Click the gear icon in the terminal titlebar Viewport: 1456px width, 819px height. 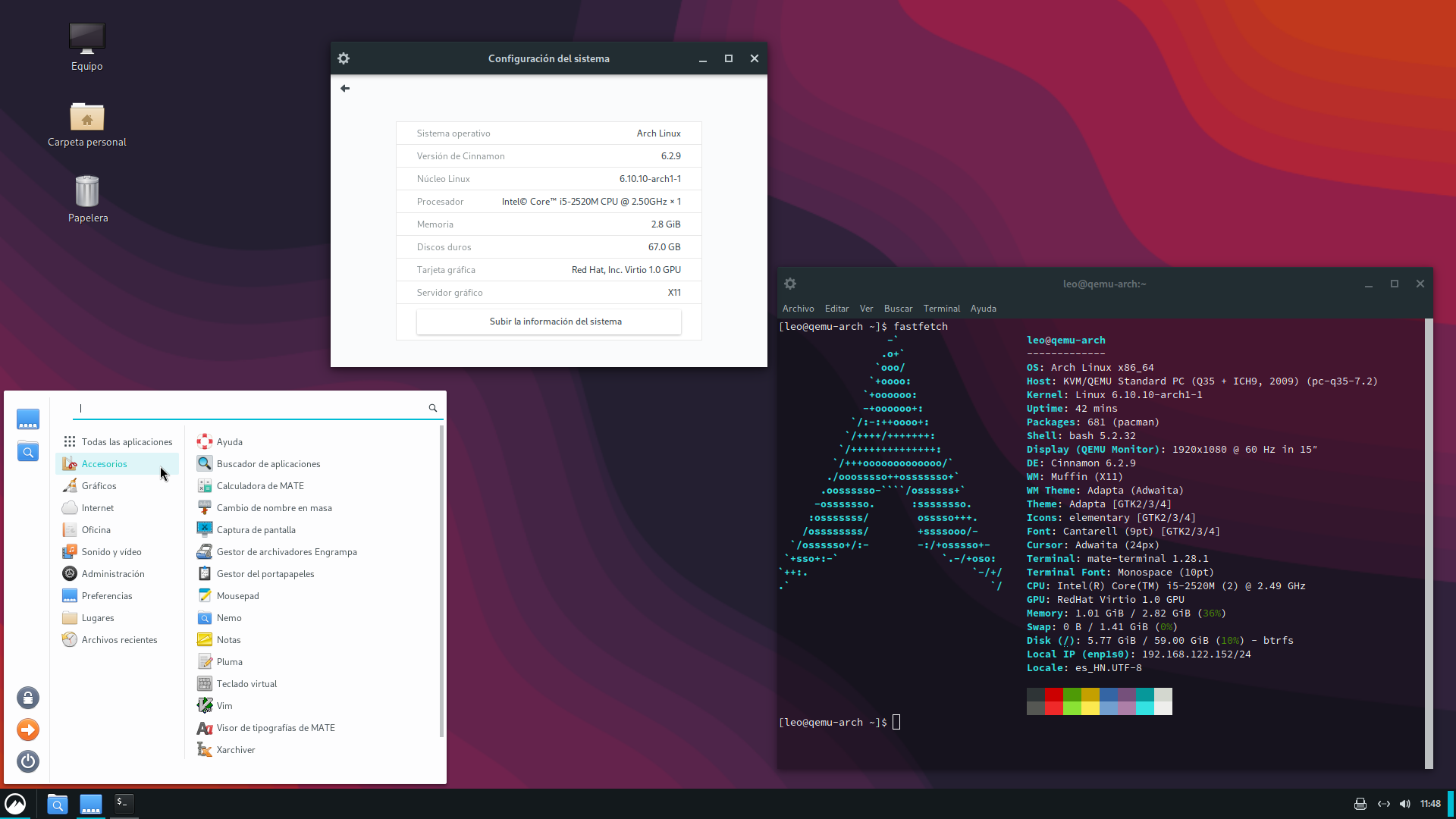pos(790,284)
